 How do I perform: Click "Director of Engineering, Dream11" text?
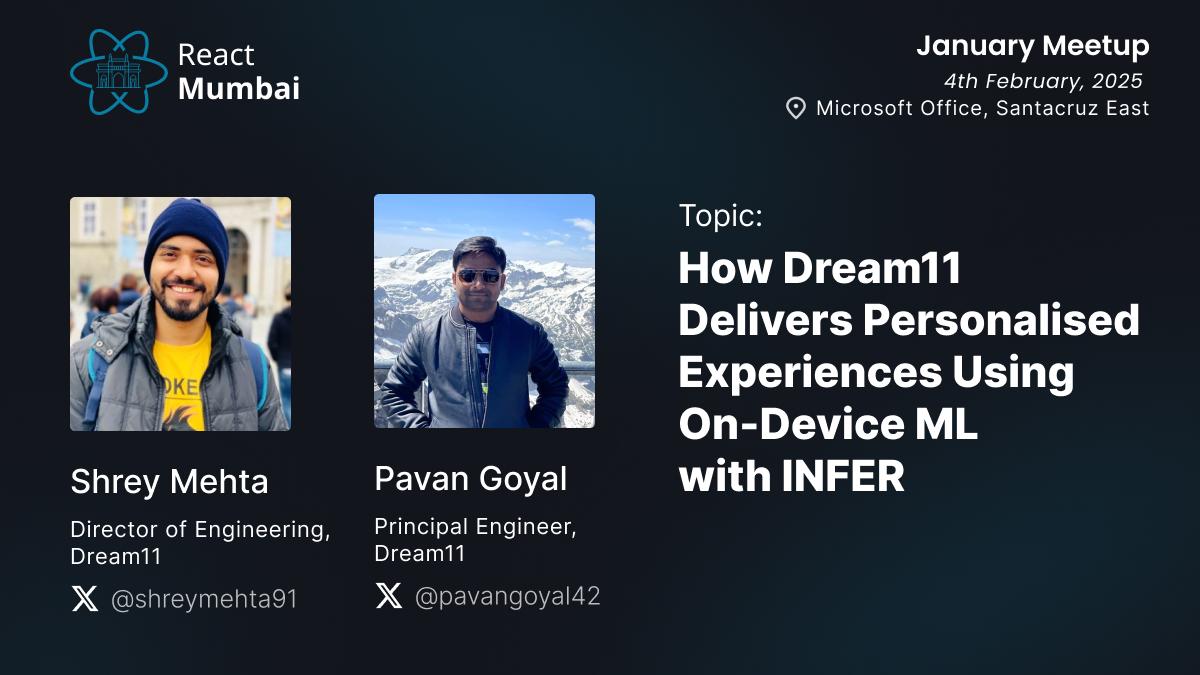(200, 543)
